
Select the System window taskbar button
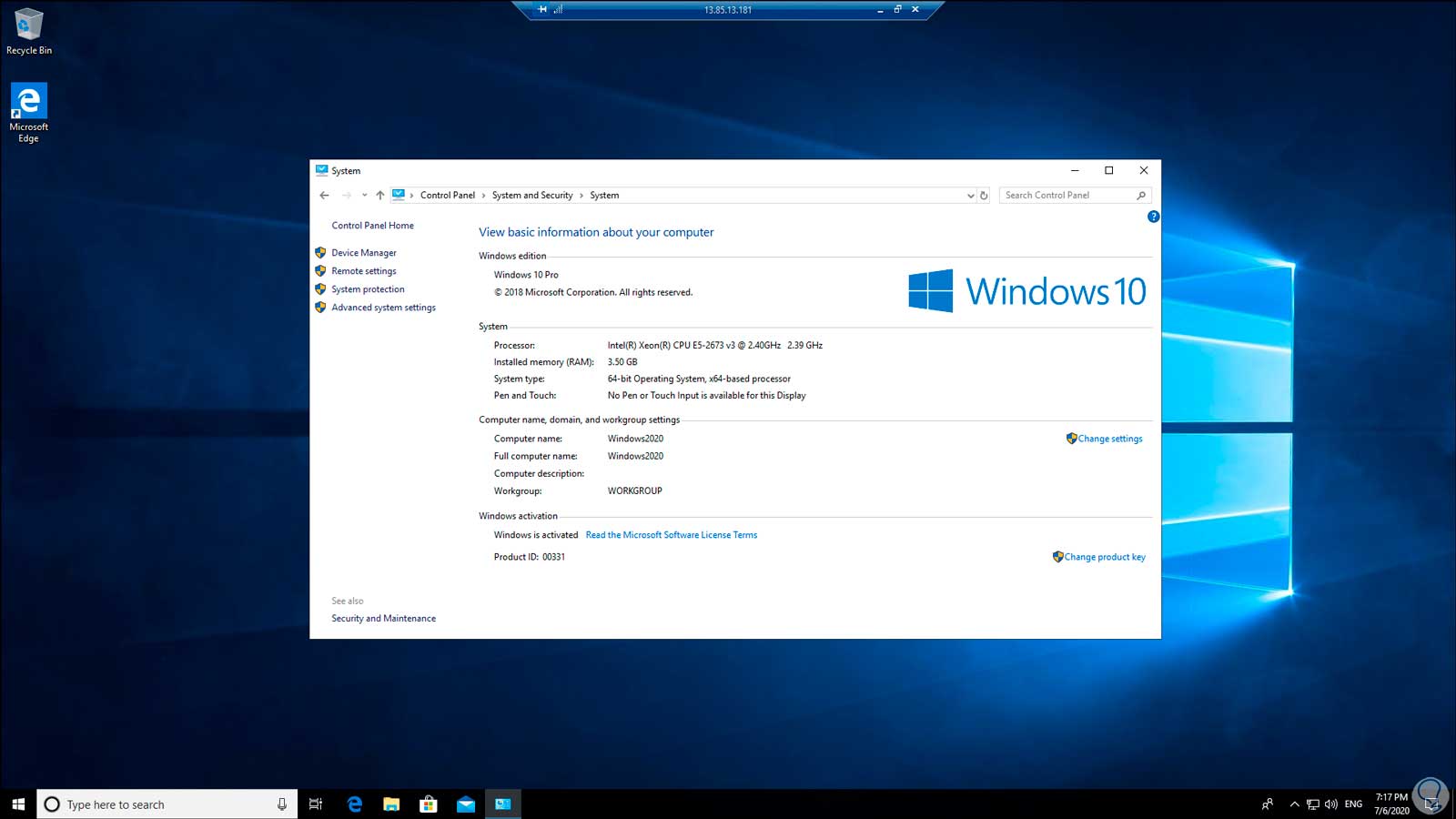(x=503, y=804)
